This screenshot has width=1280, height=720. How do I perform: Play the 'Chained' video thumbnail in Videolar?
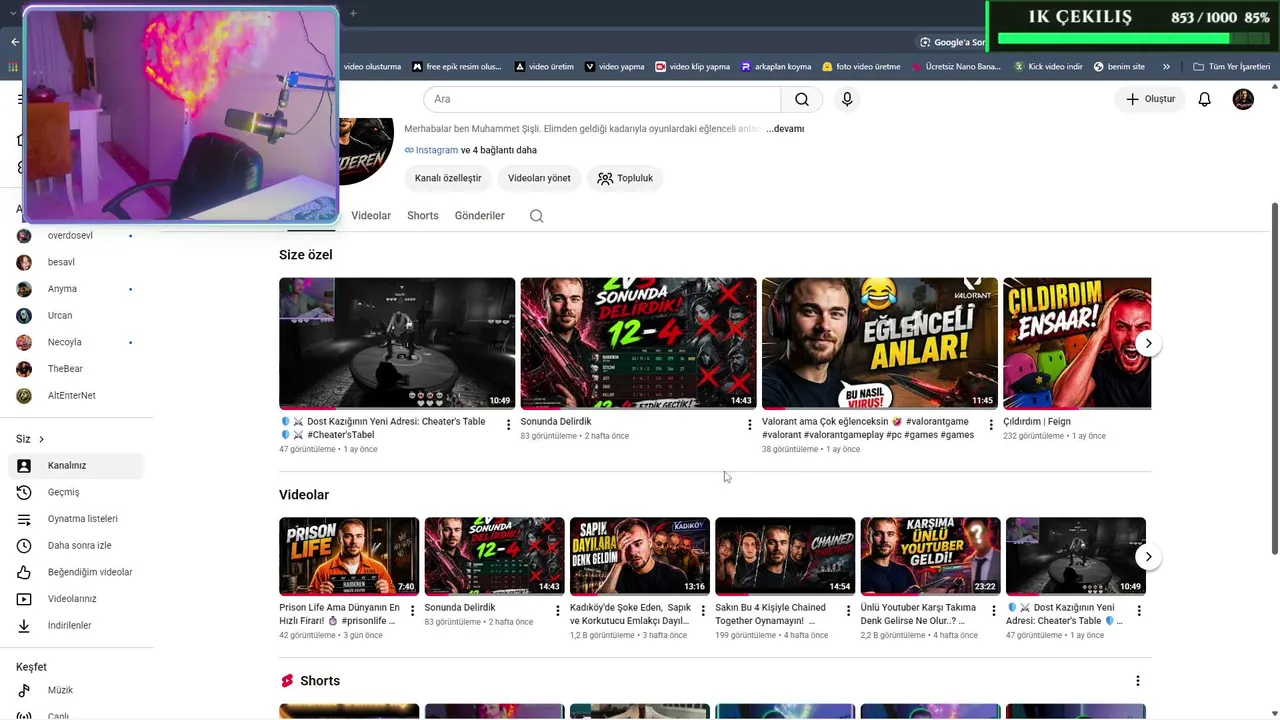tap(785, 556)
